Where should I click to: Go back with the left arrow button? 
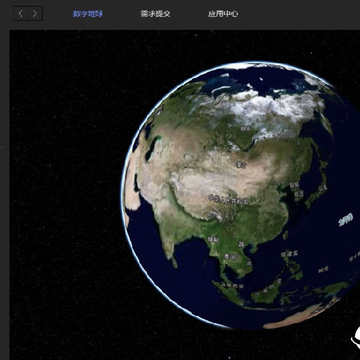[21, 14]
